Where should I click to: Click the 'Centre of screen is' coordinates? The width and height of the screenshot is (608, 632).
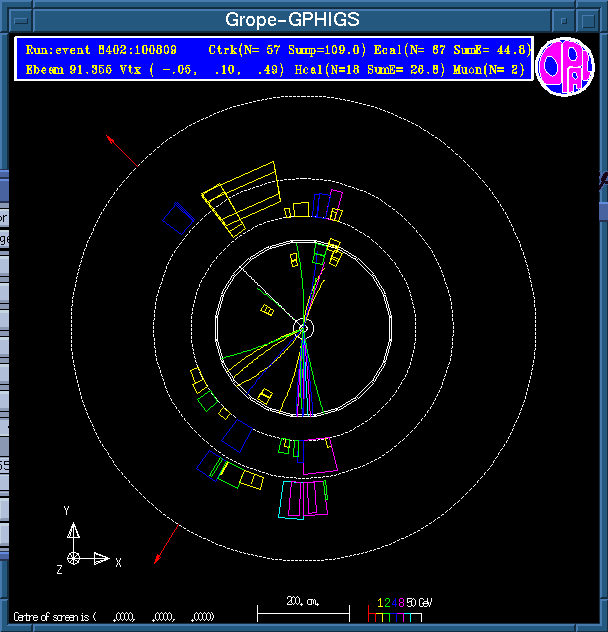pos(113,616)
